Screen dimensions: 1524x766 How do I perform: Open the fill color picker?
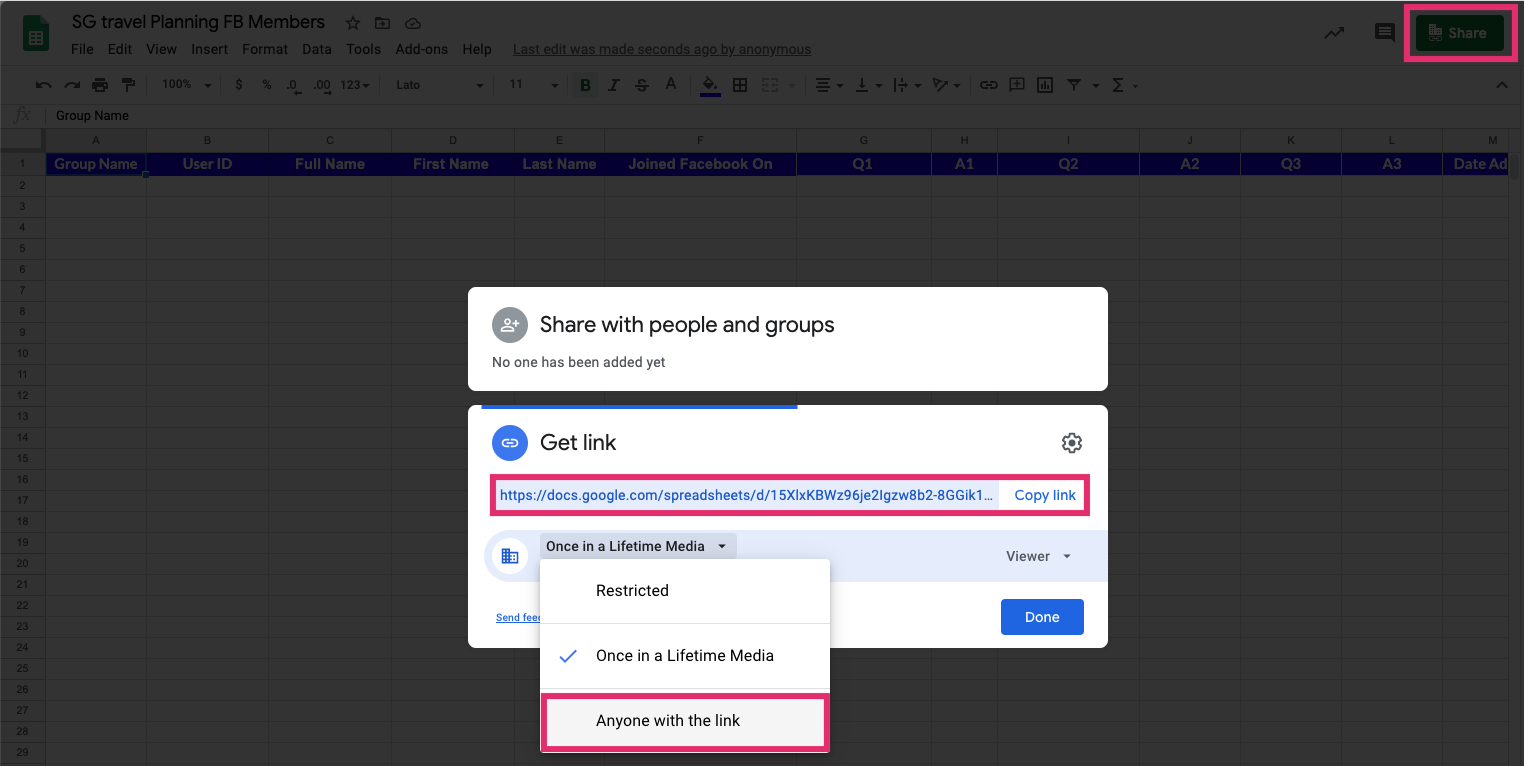tap(710, 85)
